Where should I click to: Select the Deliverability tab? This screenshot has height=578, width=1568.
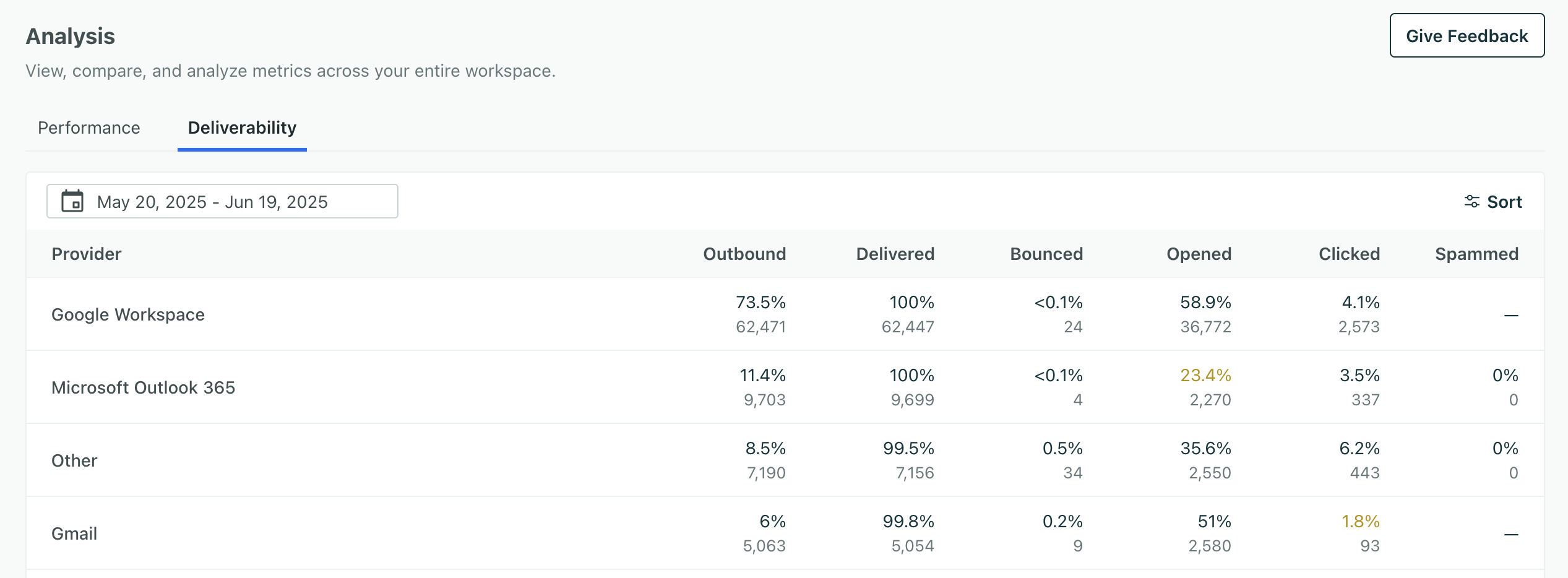point(242,127)
